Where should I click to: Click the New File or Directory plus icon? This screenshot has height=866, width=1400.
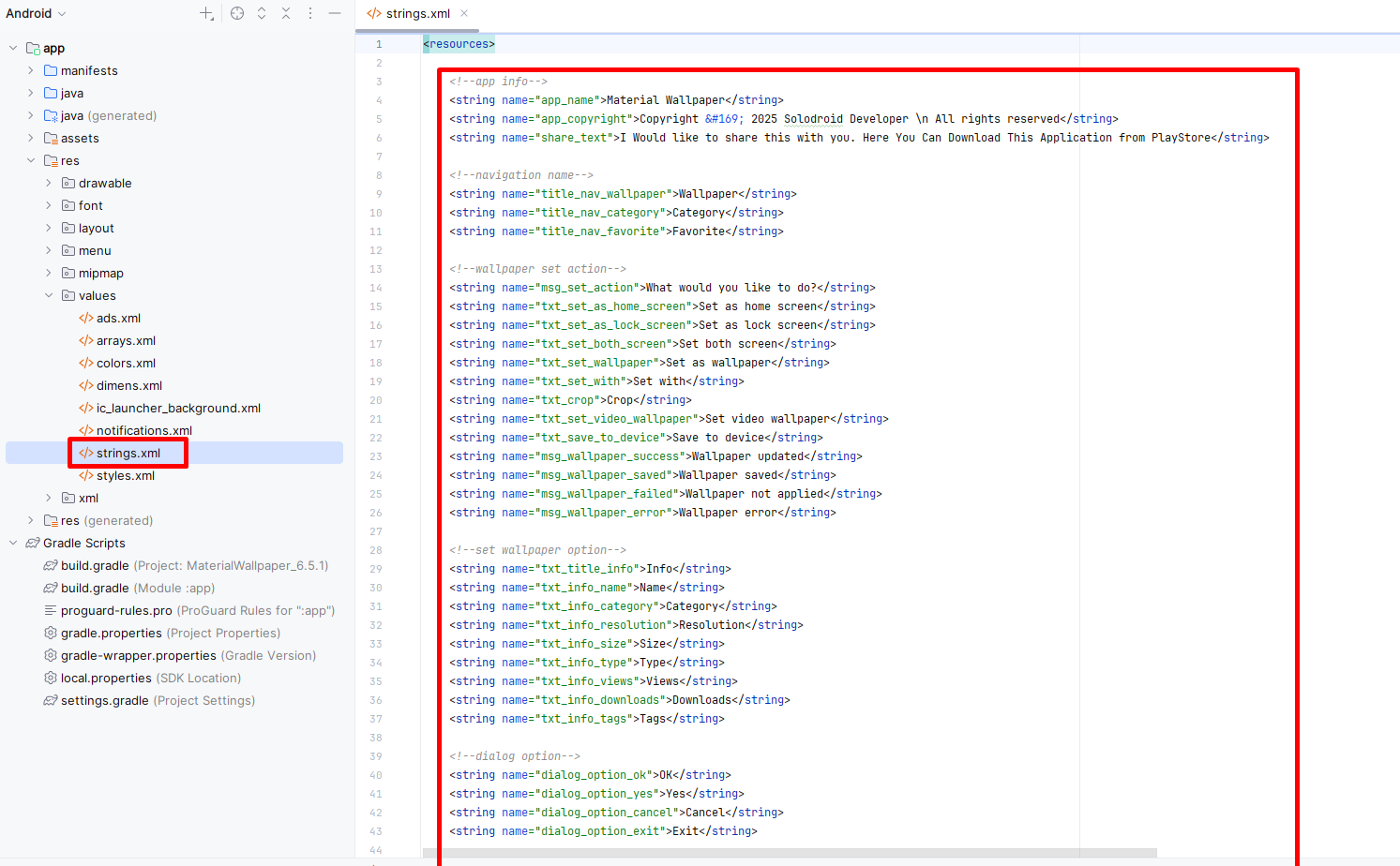coord(206,13)
